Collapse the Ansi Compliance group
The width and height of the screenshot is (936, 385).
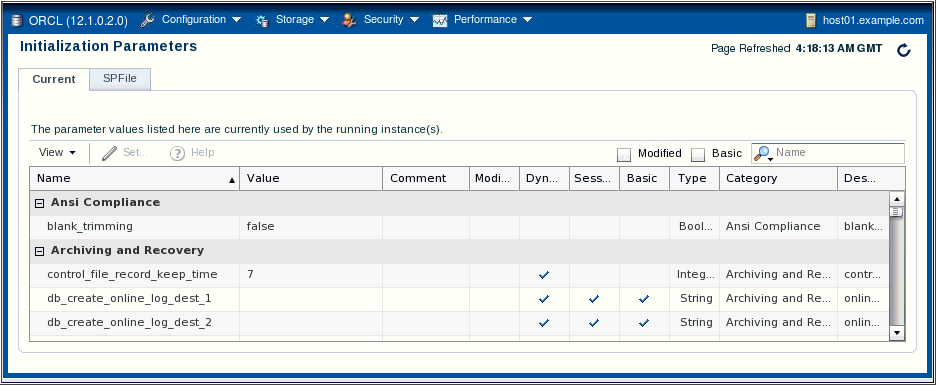click(39, 204)
